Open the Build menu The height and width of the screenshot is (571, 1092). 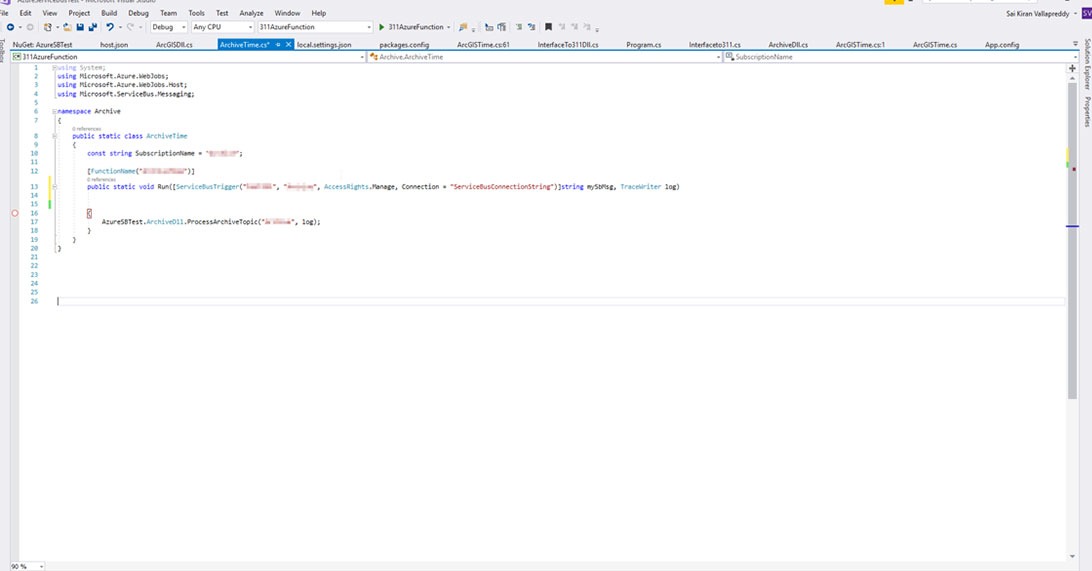pos(109,13)
